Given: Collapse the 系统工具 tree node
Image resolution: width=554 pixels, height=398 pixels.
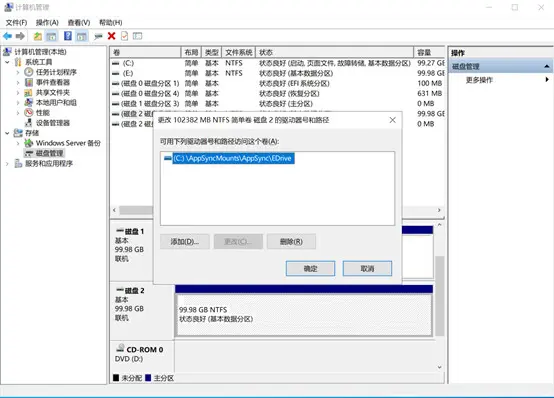Looking at the screenshot, I should pos(7,62).
